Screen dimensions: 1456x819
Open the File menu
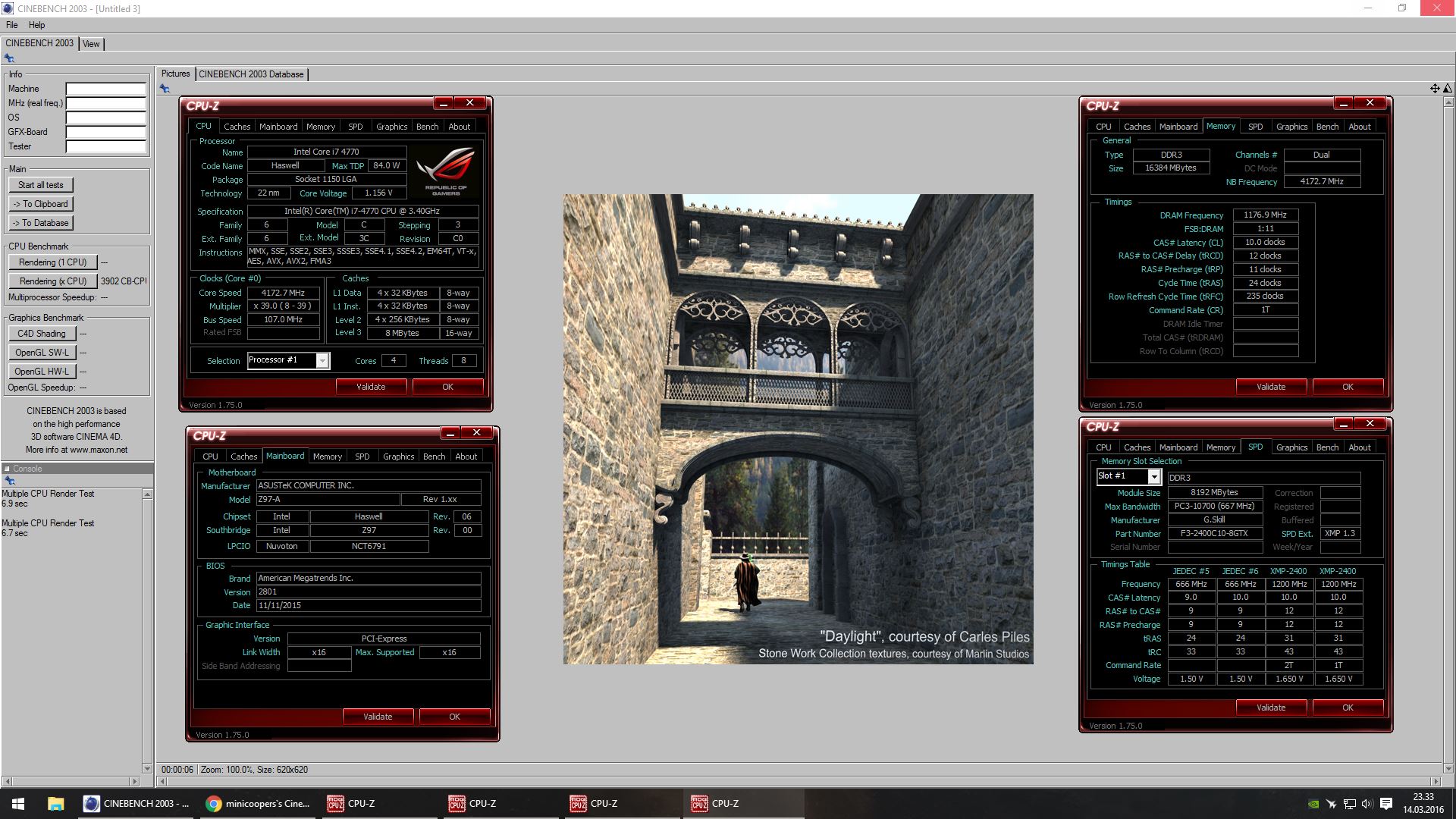coord(11,25)
